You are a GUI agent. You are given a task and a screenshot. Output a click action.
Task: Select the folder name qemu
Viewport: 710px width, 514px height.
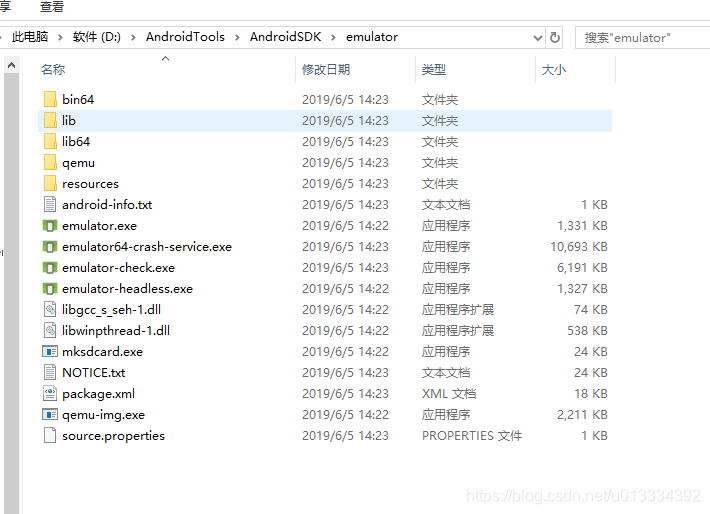click(x=78, y=163)
